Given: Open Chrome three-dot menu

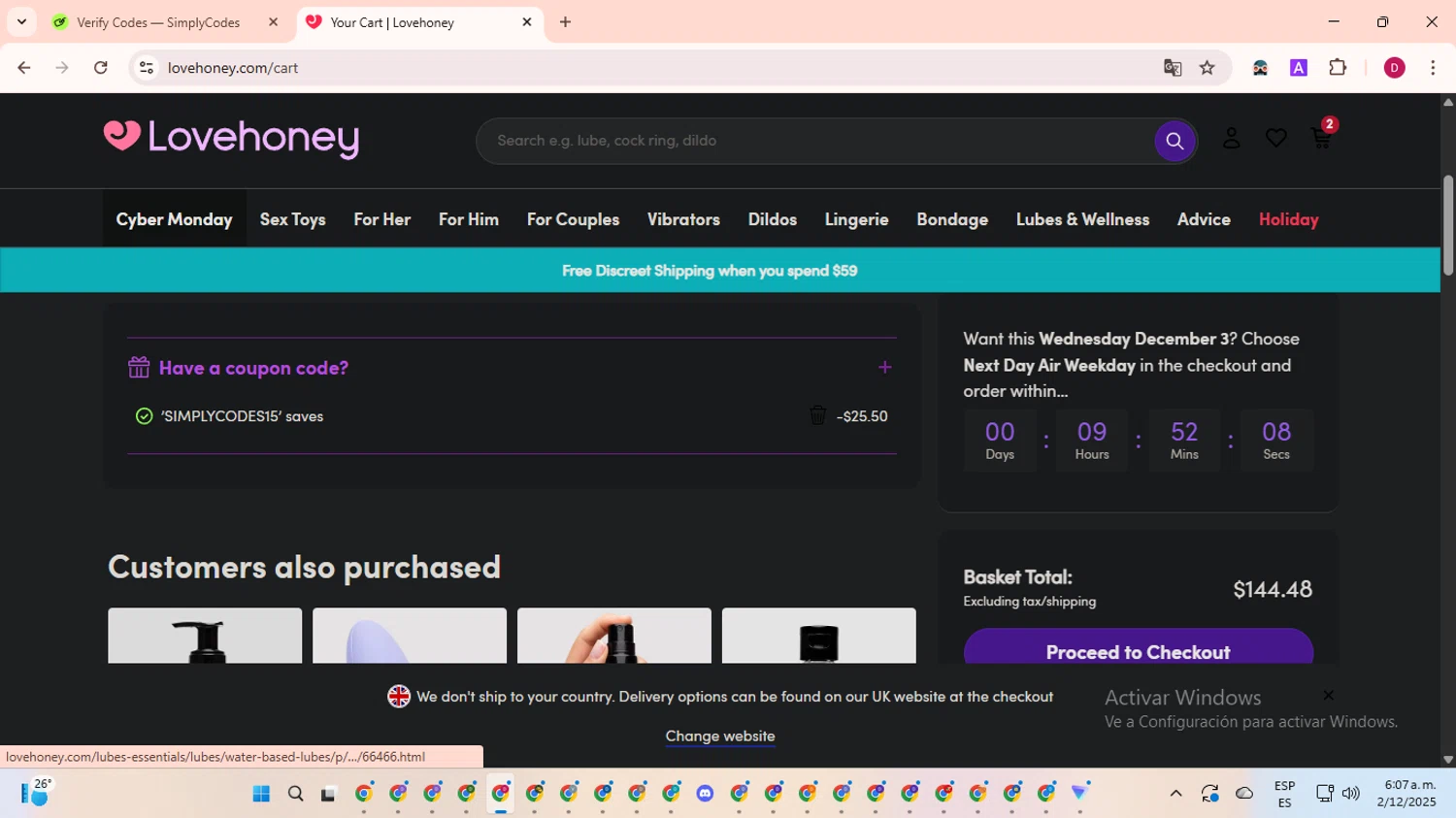Looking at the screenshot, I should tap(1433, 67).
